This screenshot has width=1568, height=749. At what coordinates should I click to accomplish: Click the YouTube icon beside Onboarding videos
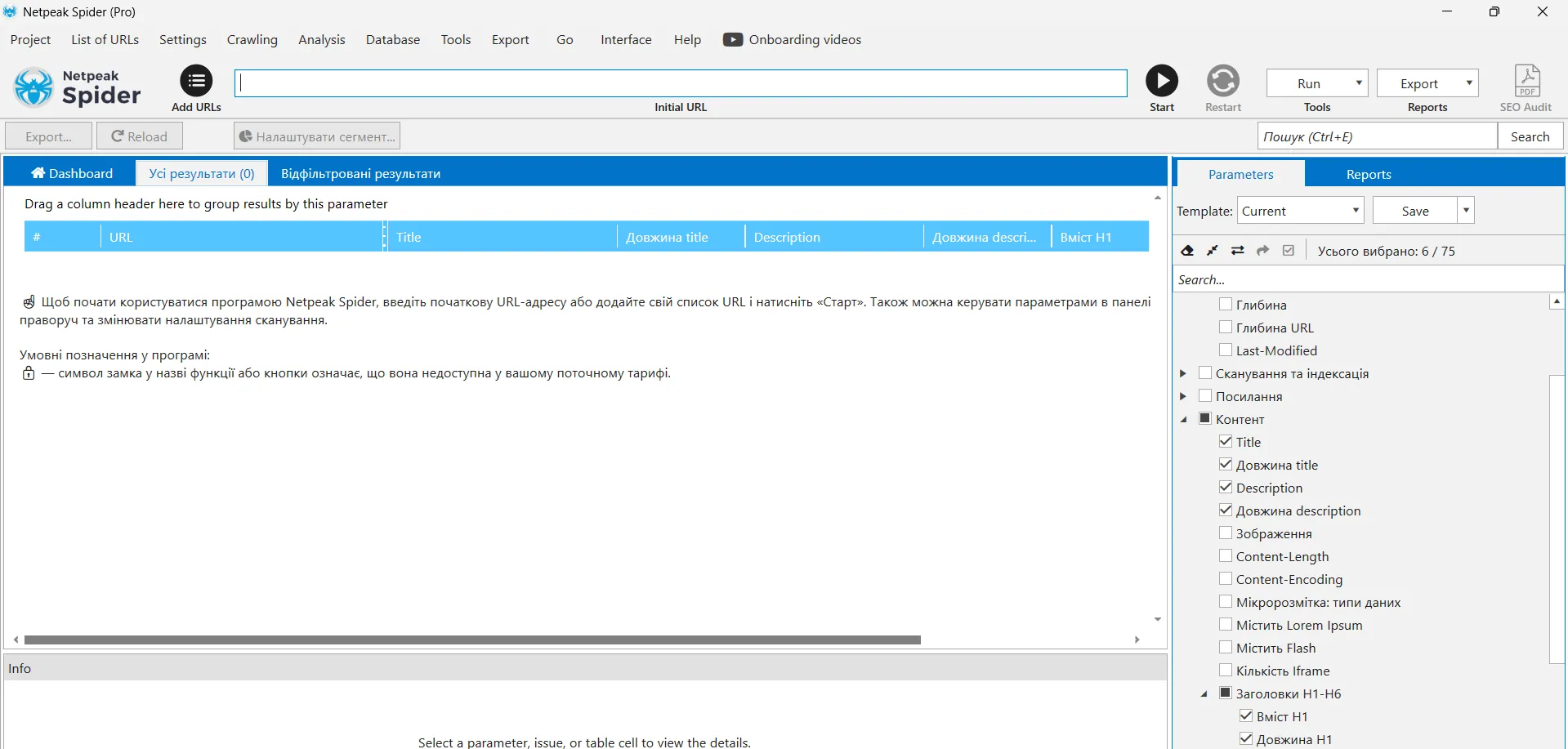(x=733, y=39)
